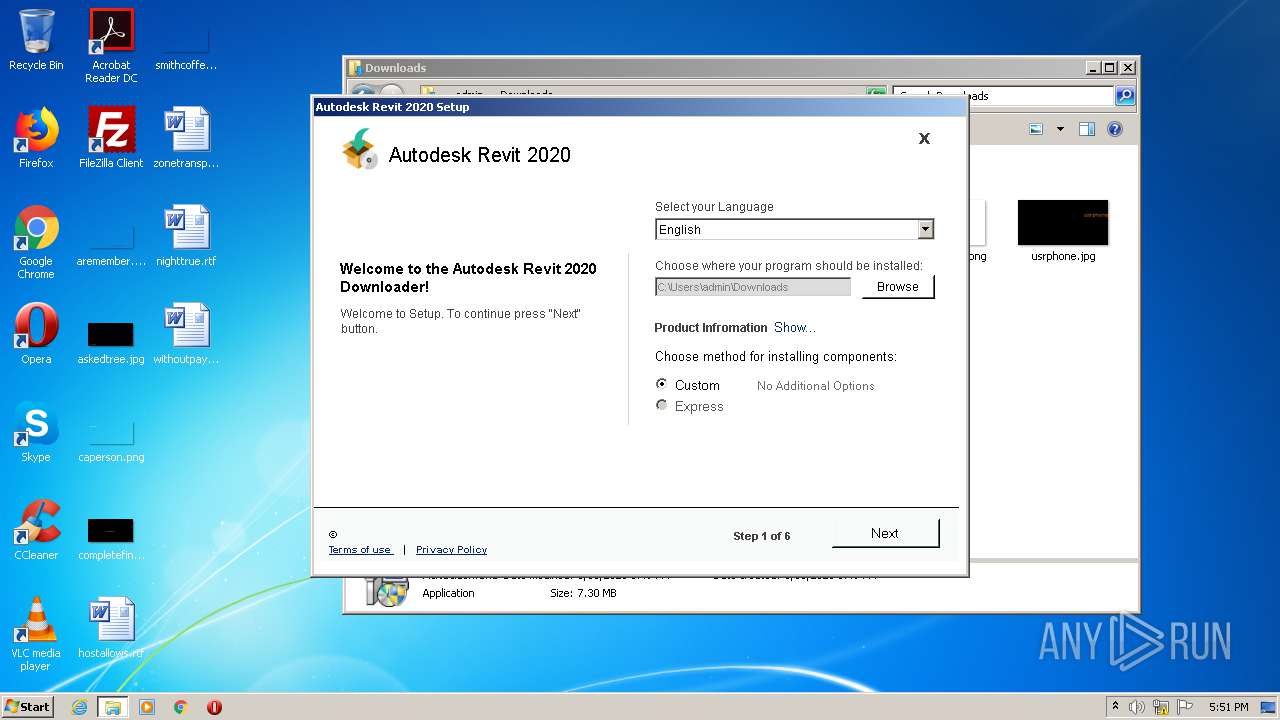Open the Opera desktop shortcut
Viewport: 1280px width, 720px height.
(36, 334)
